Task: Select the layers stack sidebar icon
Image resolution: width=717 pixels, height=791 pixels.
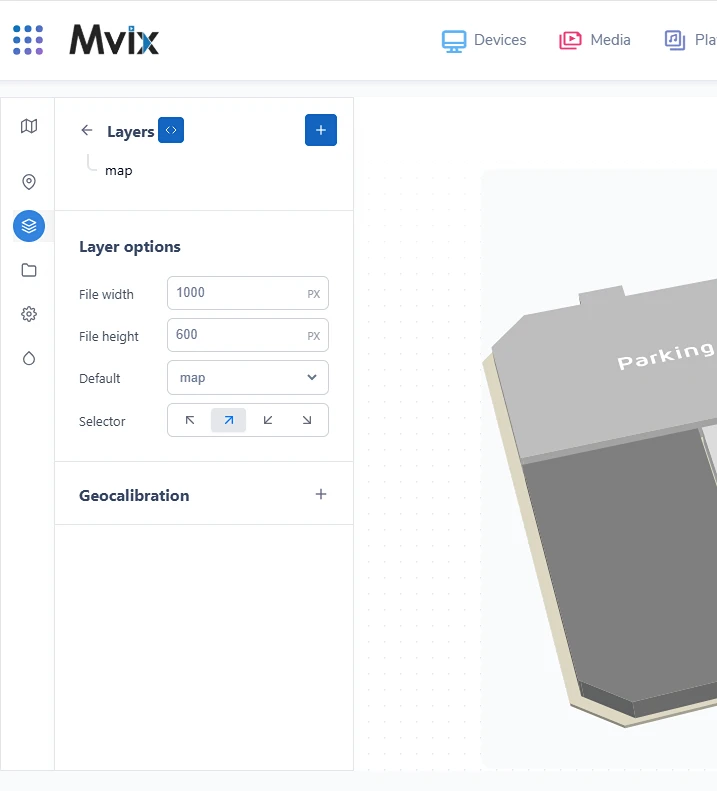Action: click(29, 226)
